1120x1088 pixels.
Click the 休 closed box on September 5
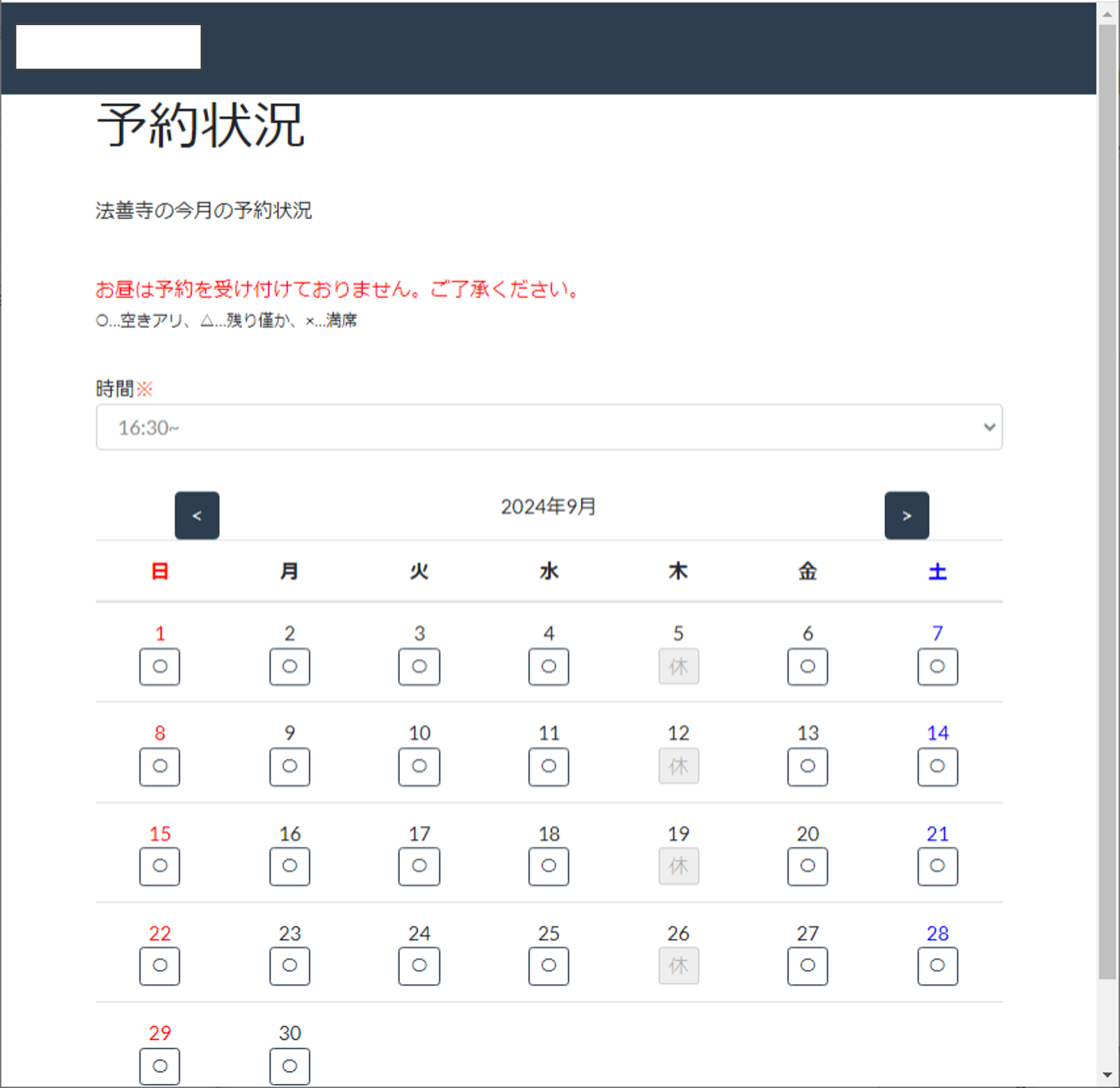pos(679,666)
